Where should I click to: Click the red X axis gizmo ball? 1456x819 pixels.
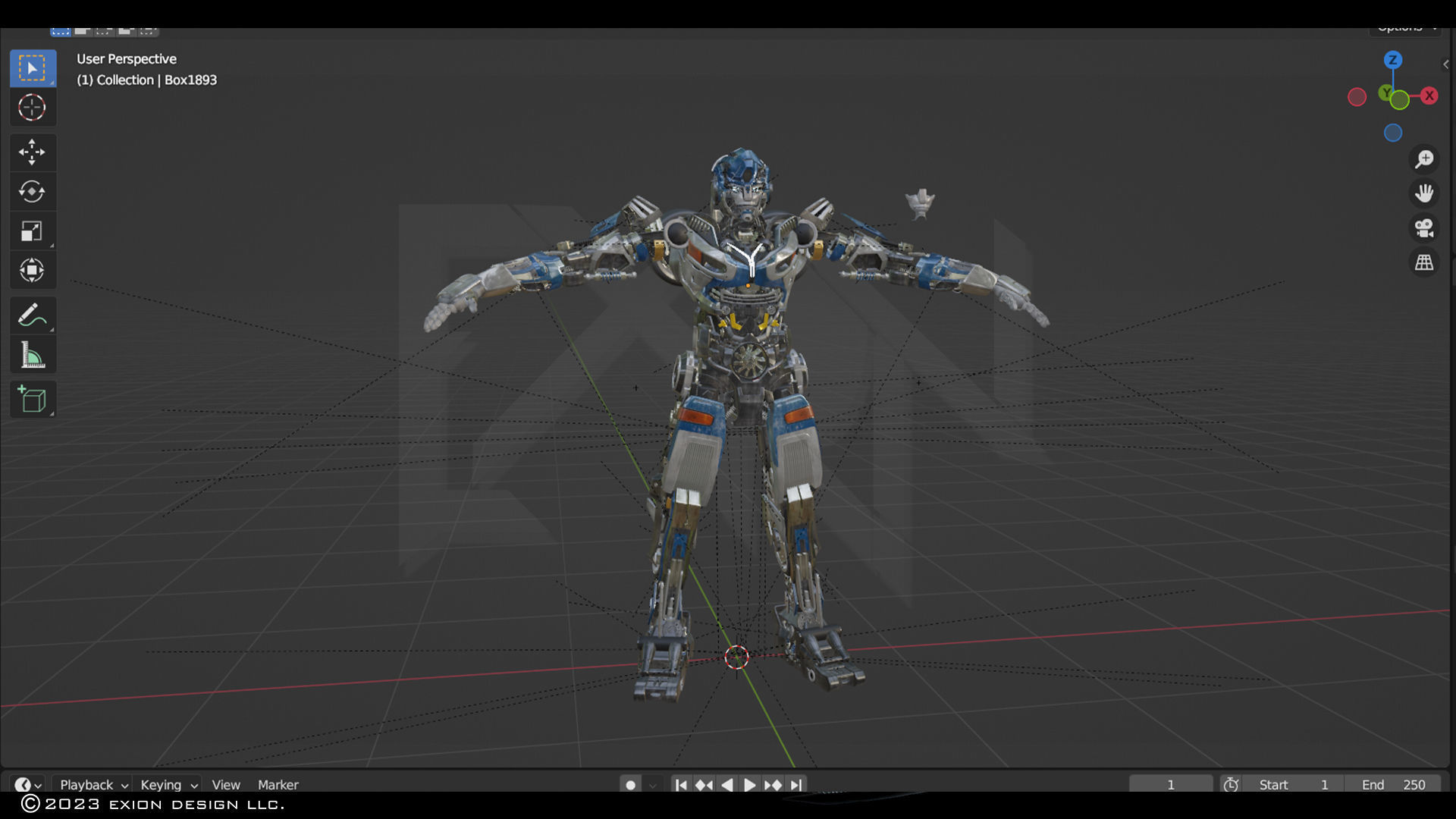(x=1429, y=96)
